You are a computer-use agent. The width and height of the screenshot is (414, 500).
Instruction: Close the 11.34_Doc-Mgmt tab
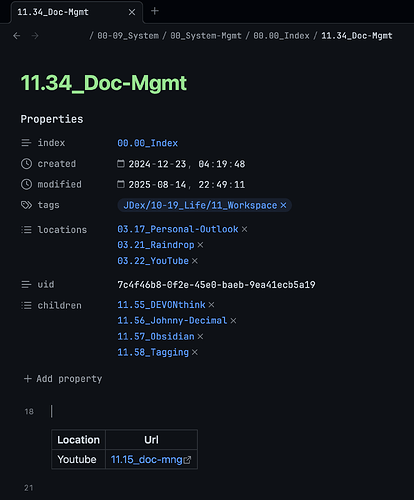(132, 12)
